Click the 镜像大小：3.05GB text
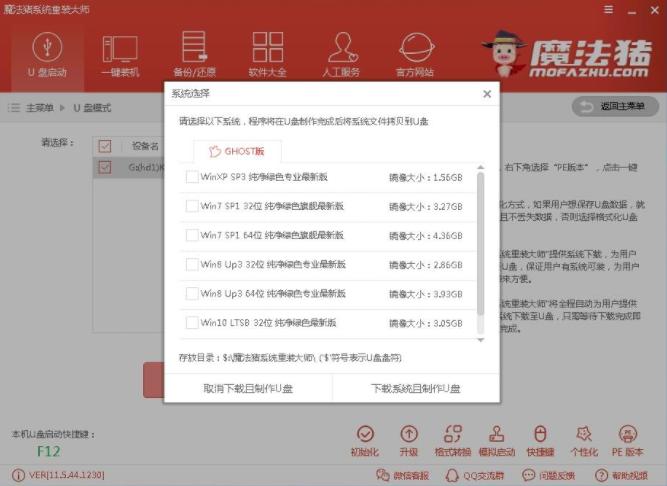Image resolution: width=667 pixels, height=486 pixels. click(425, 323)
